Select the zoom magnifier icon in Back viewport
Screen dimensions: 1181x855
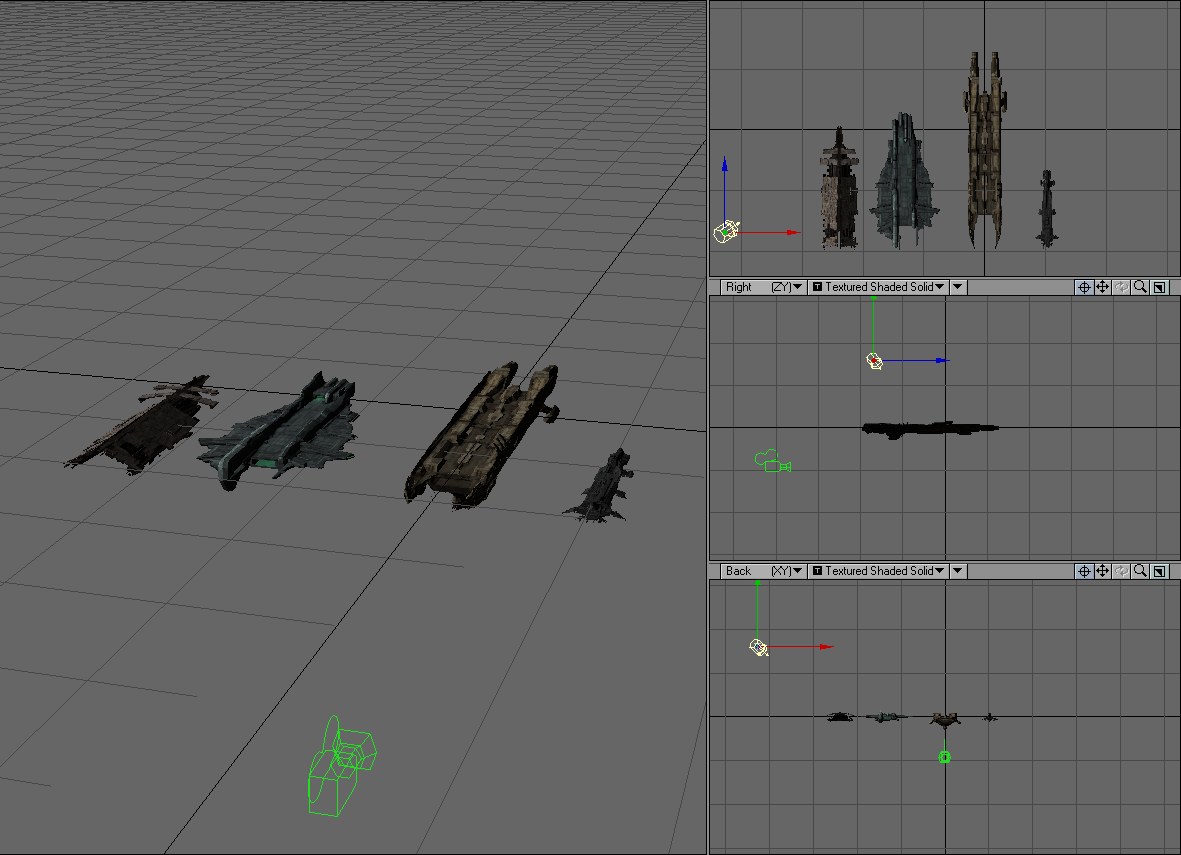(x=1140, y=571)
